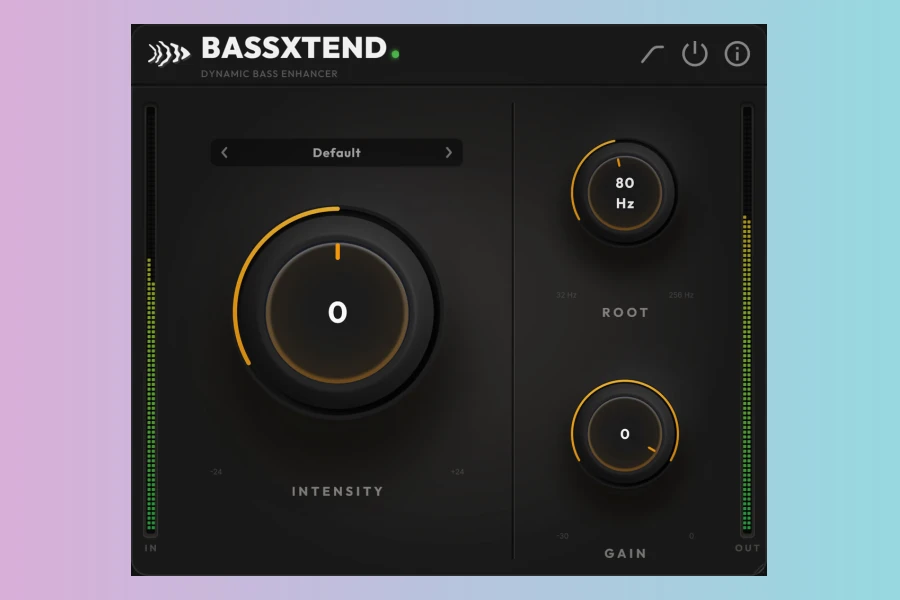The width and height of the screenshot is (900, 600).
Task: Click the -24 intensity minimum label
Action: [216, 472]
